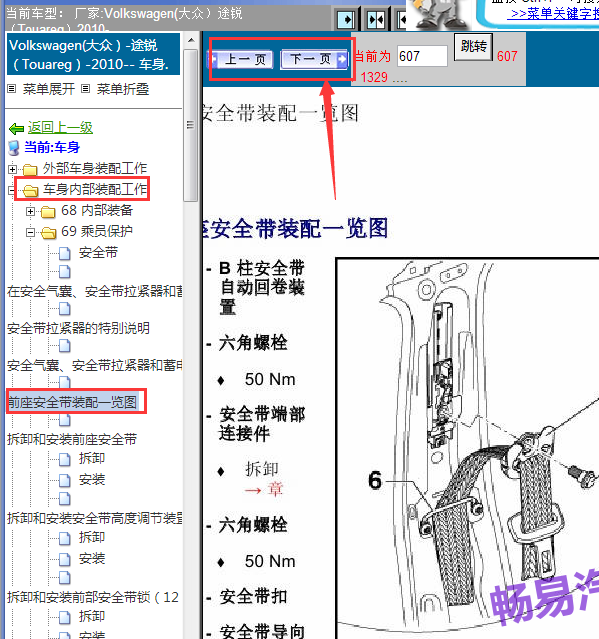This screenshot has width=599, height=639.
Task: Click the Volkswagen(大众)-途锐 sidebar header
Action: [x=93, y=55]
